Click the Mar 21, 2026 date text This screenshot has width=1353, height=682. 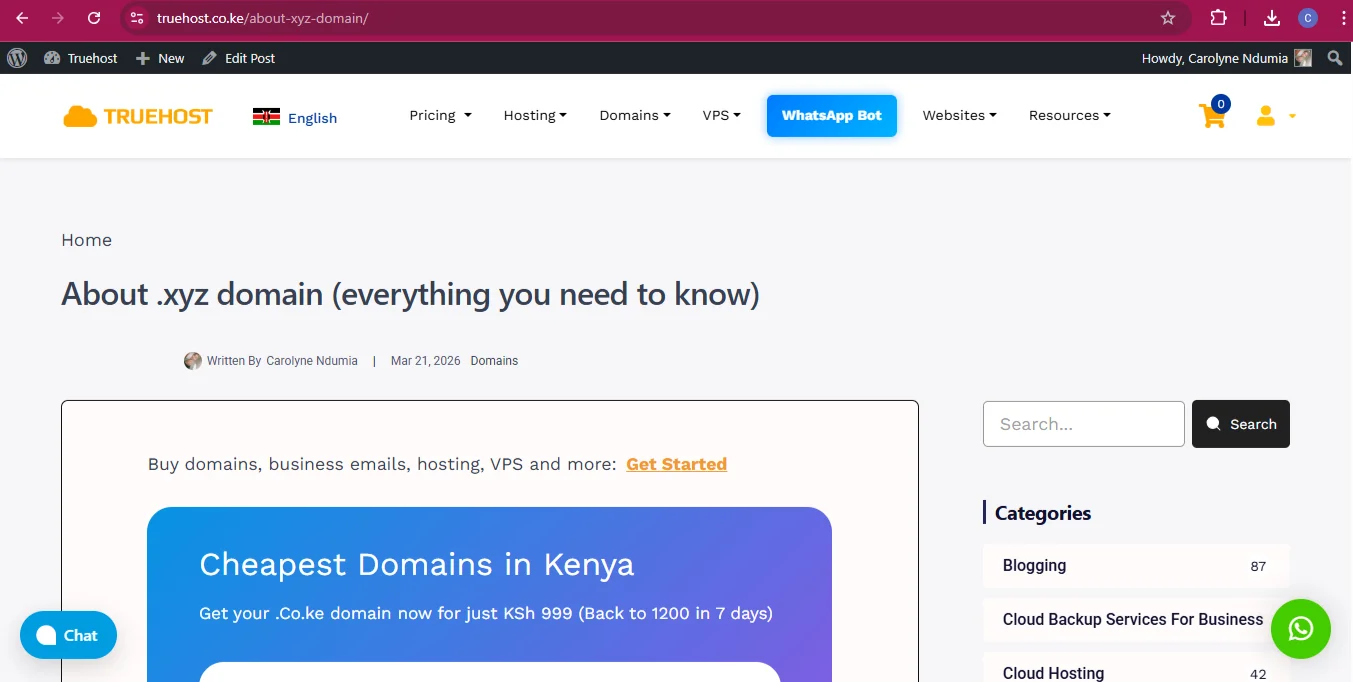click(426, 361)
